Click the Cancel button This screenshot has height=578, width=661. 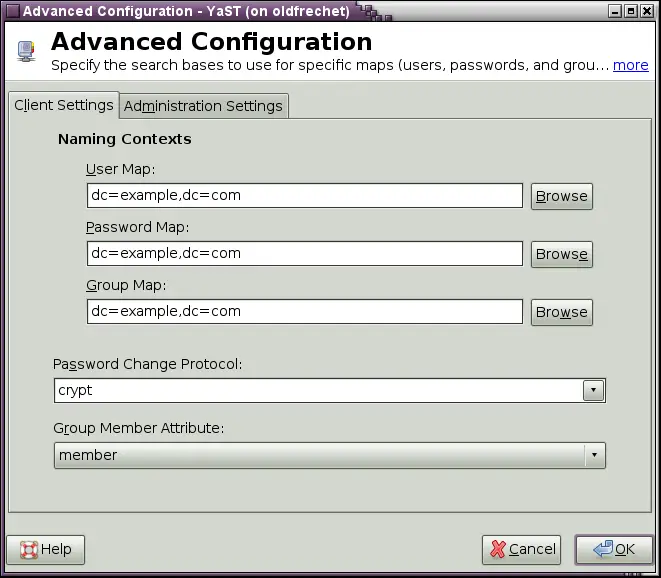[x=522, y=549]
